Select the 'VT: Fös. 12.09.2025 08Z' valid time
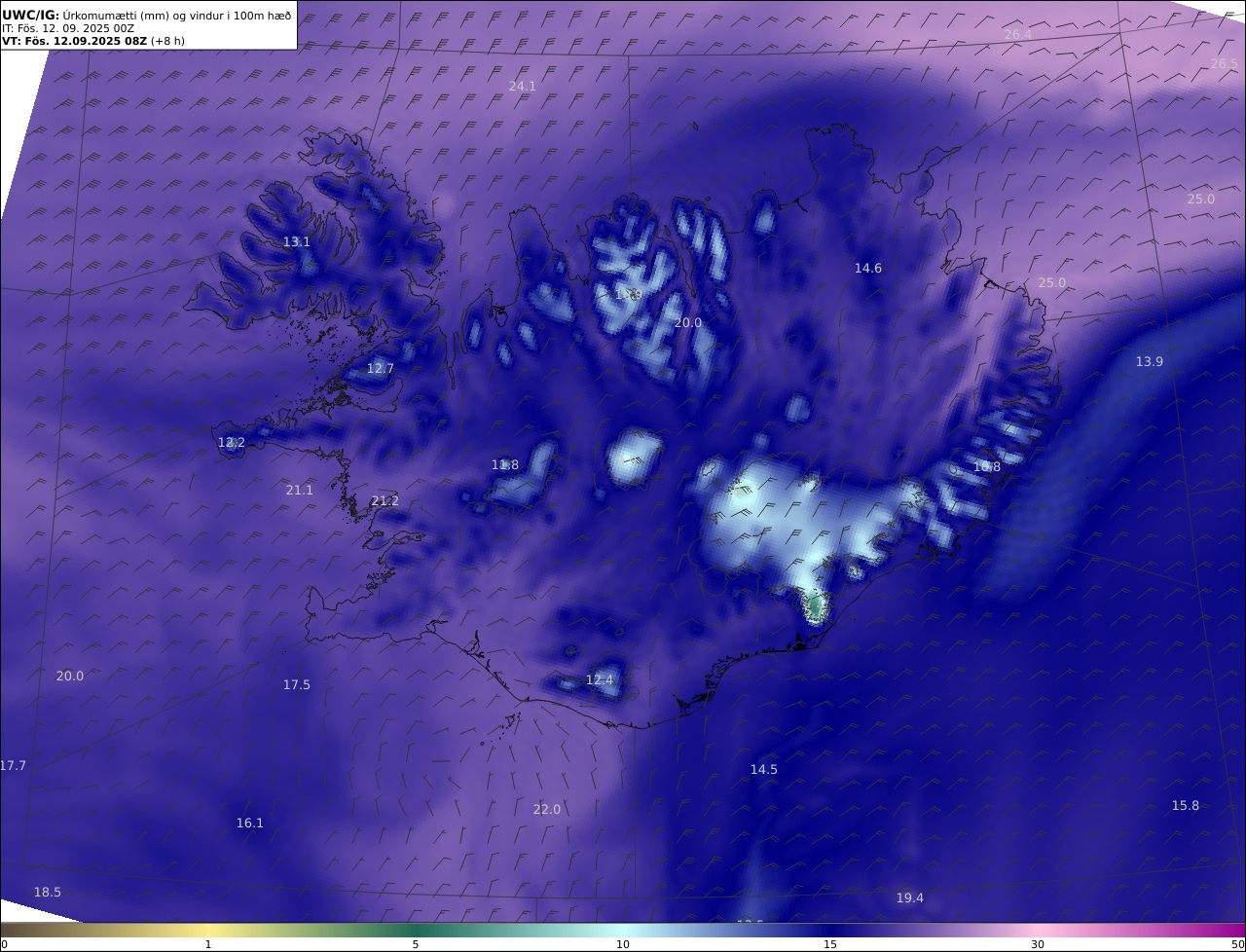The height and width of the screenshot is (952, 1246). tap(75, 41)
